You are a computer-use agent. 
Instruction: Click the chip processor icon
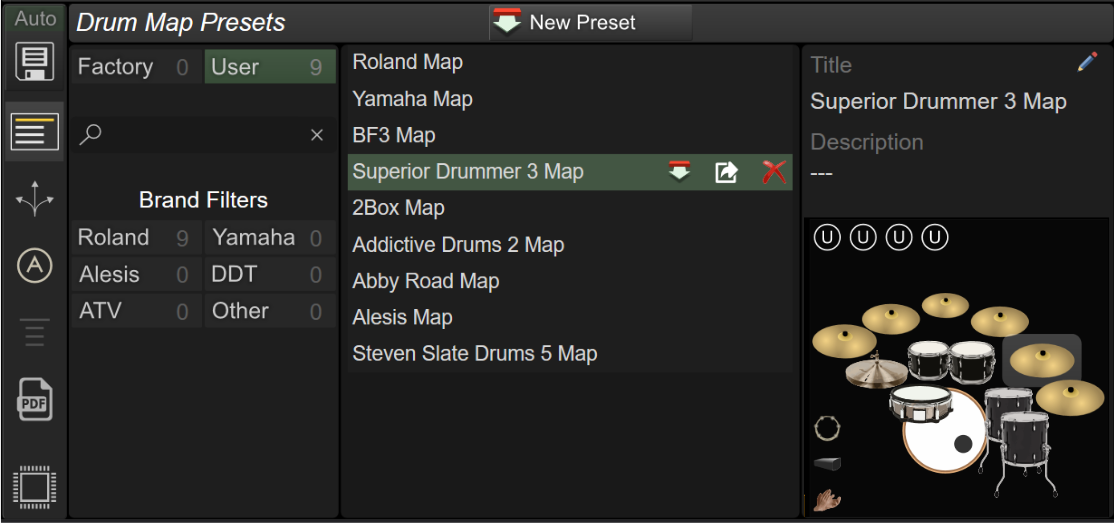tap(35, 488)
